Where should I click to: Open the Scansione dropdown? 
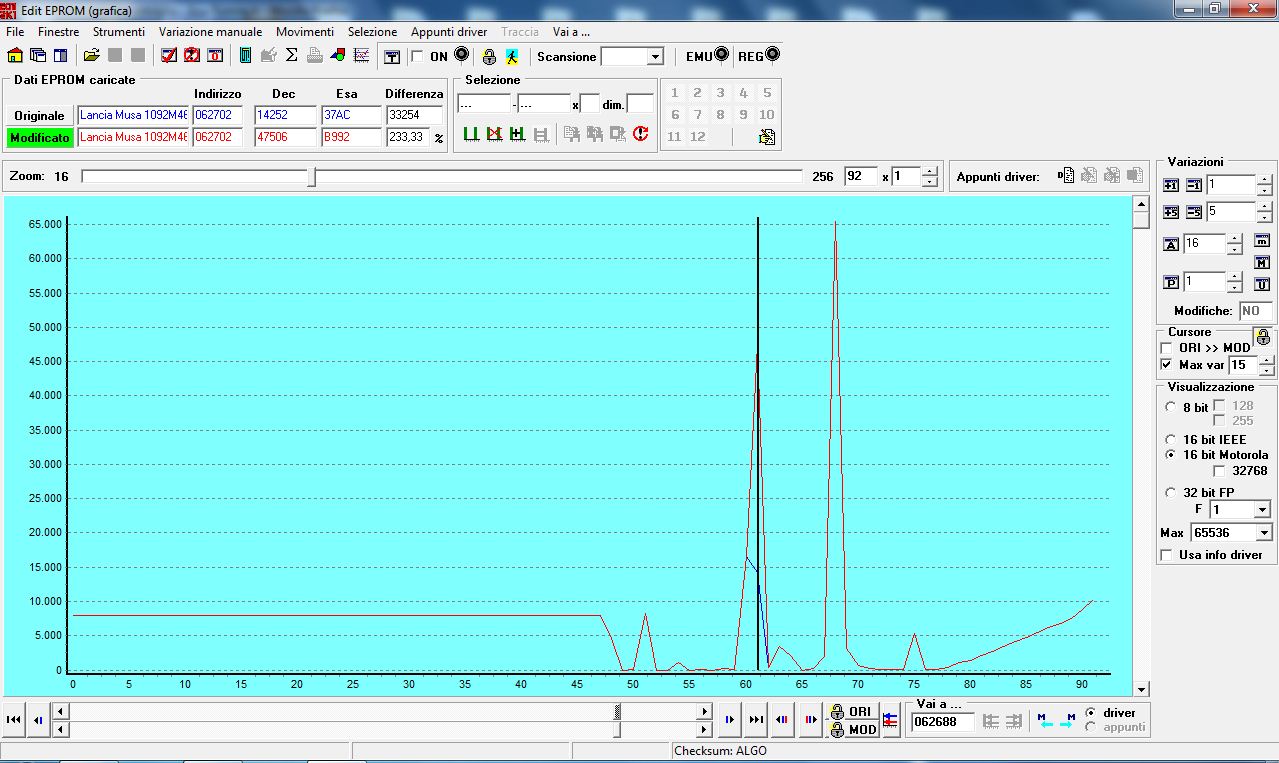[655, 57]
